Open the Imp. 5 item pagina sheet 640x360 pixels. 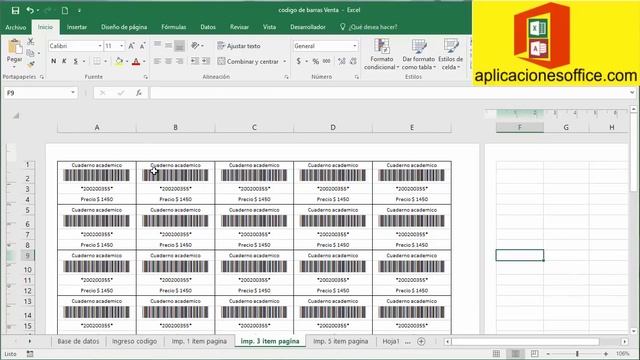click(340, 341)
